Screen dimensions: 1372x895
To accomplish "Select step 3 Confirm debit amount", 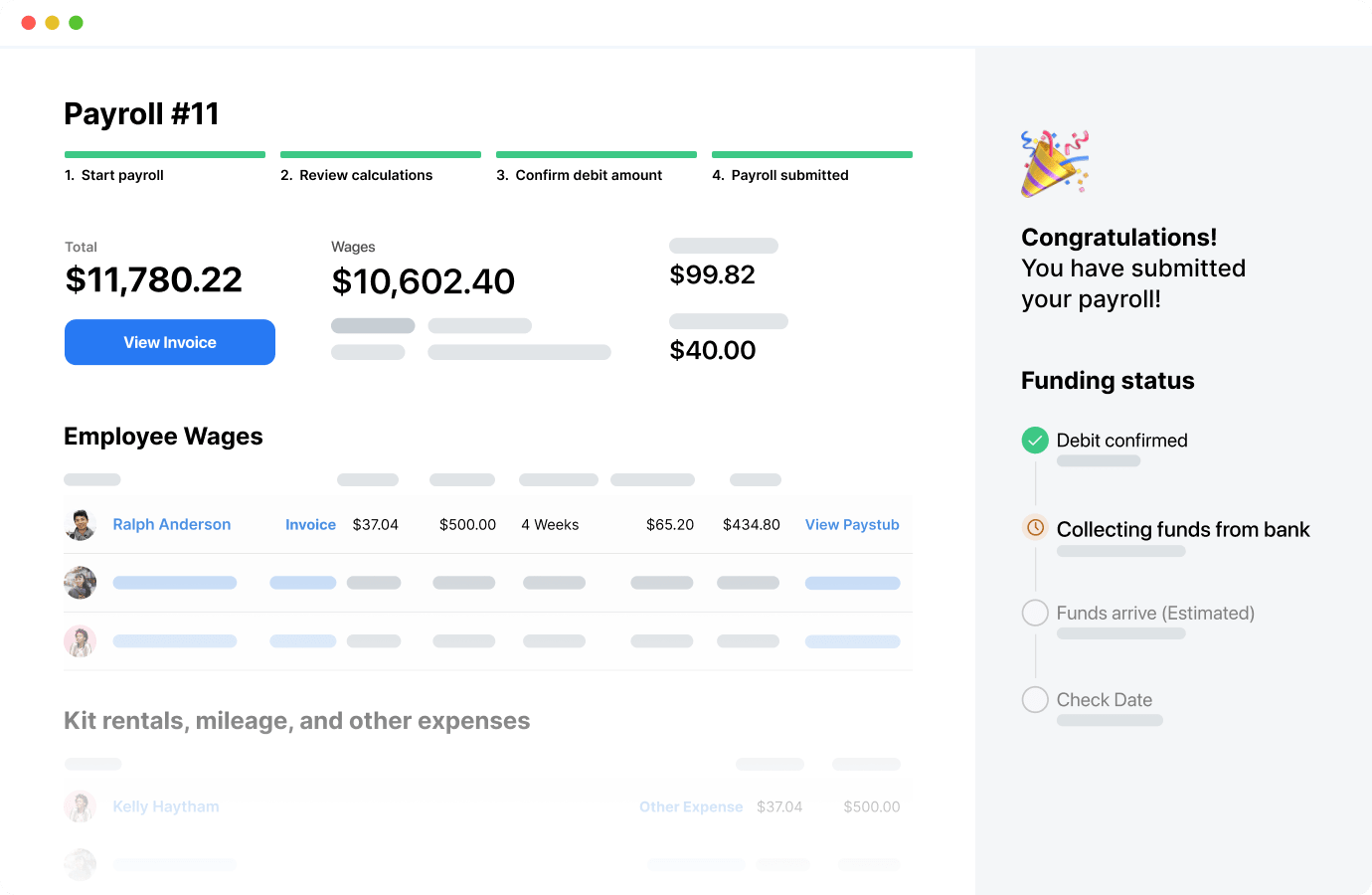I will 580,174.
